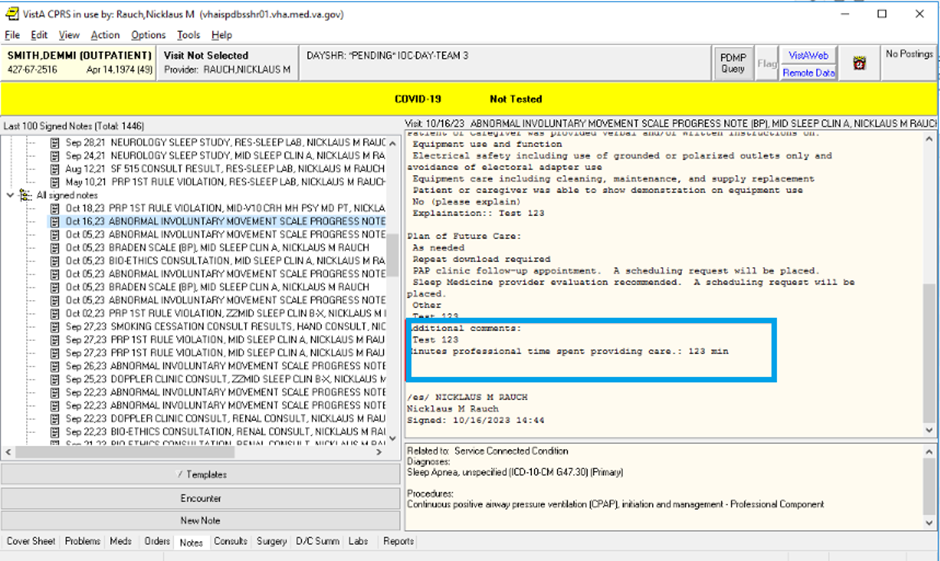
Task: Click the Visit Not Selected box
Action: coord(227,63)
